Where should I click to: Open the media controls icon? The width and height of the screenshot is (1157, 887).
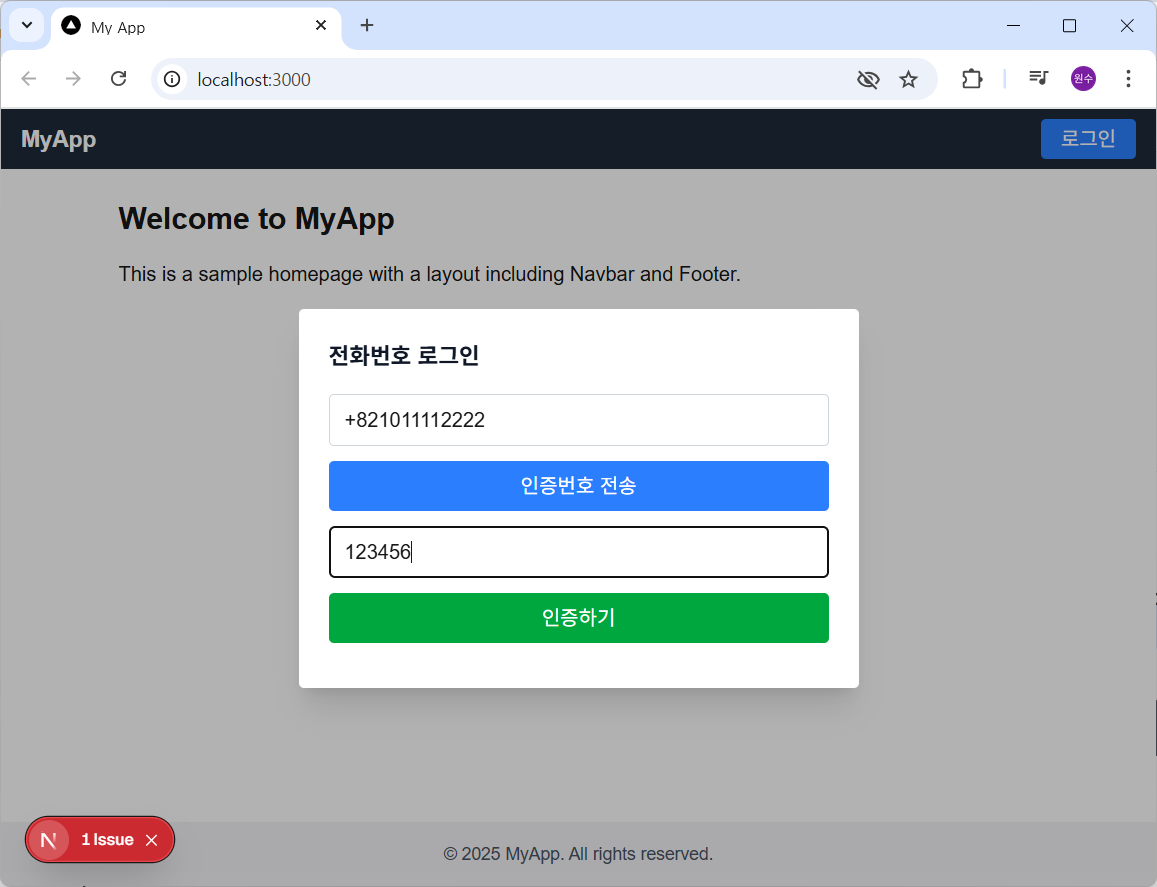click(1039, 77)
